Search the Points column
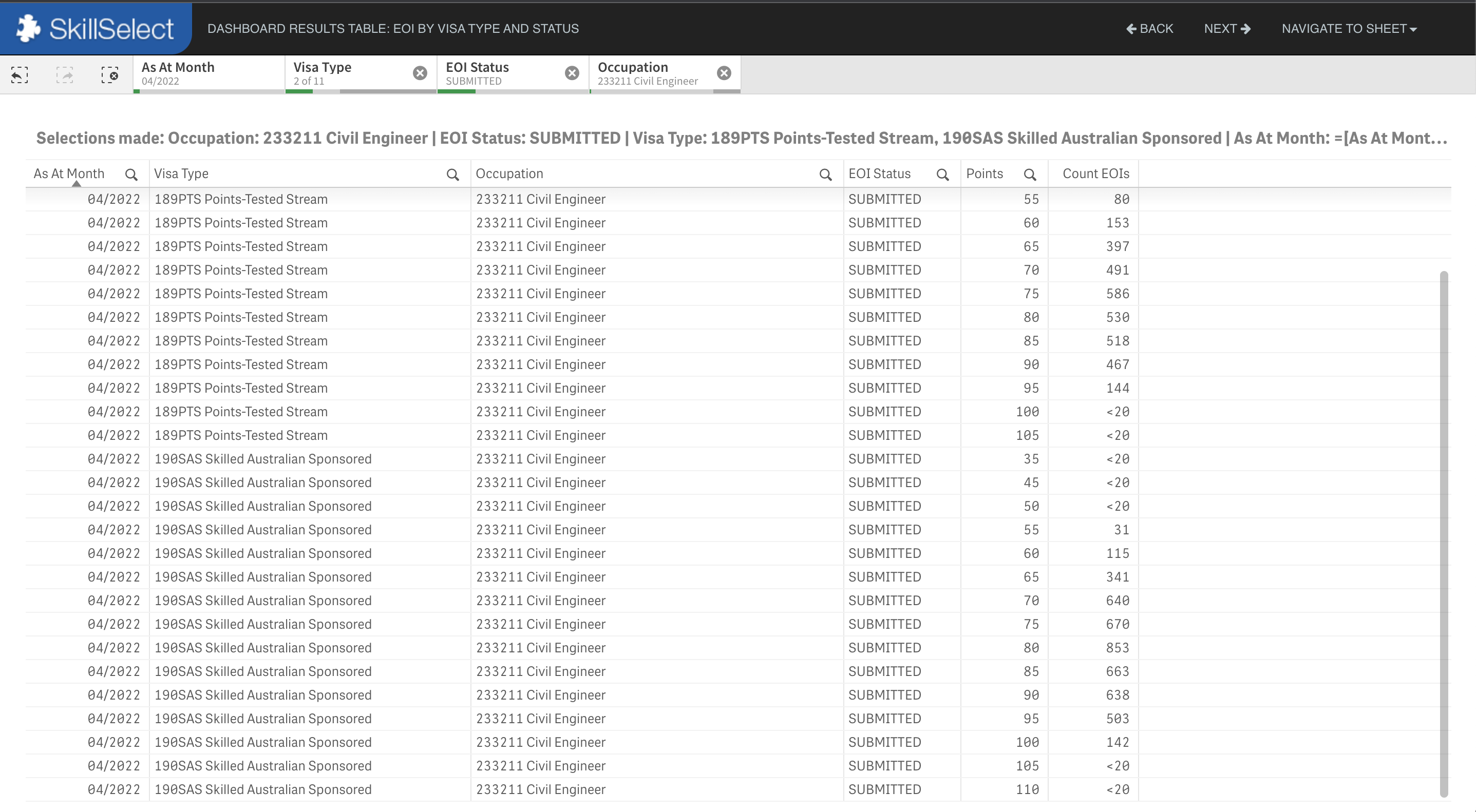1476x812 pixels. [1030, 175]
